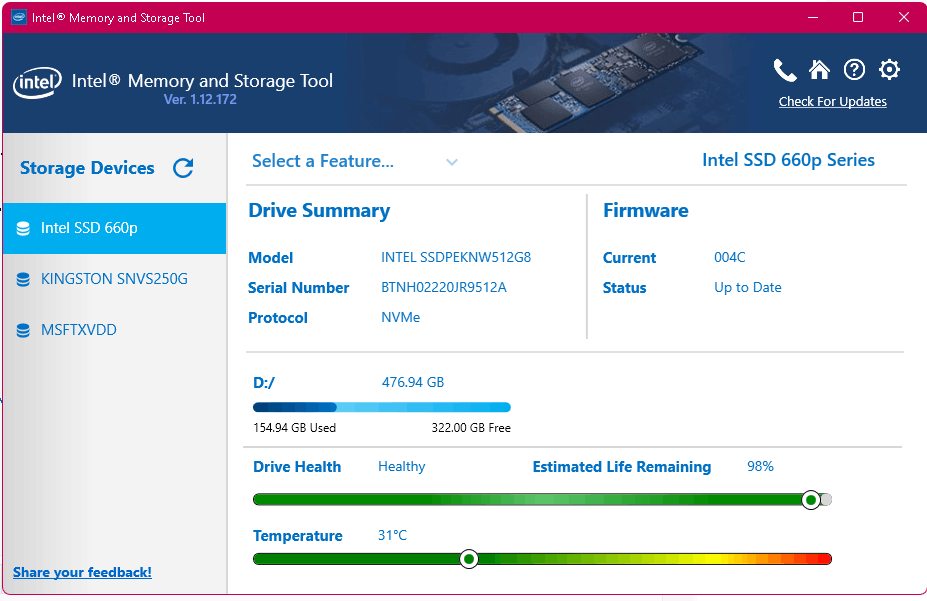
Task: Click the D:/ disk usage bar
Action: 381,407
